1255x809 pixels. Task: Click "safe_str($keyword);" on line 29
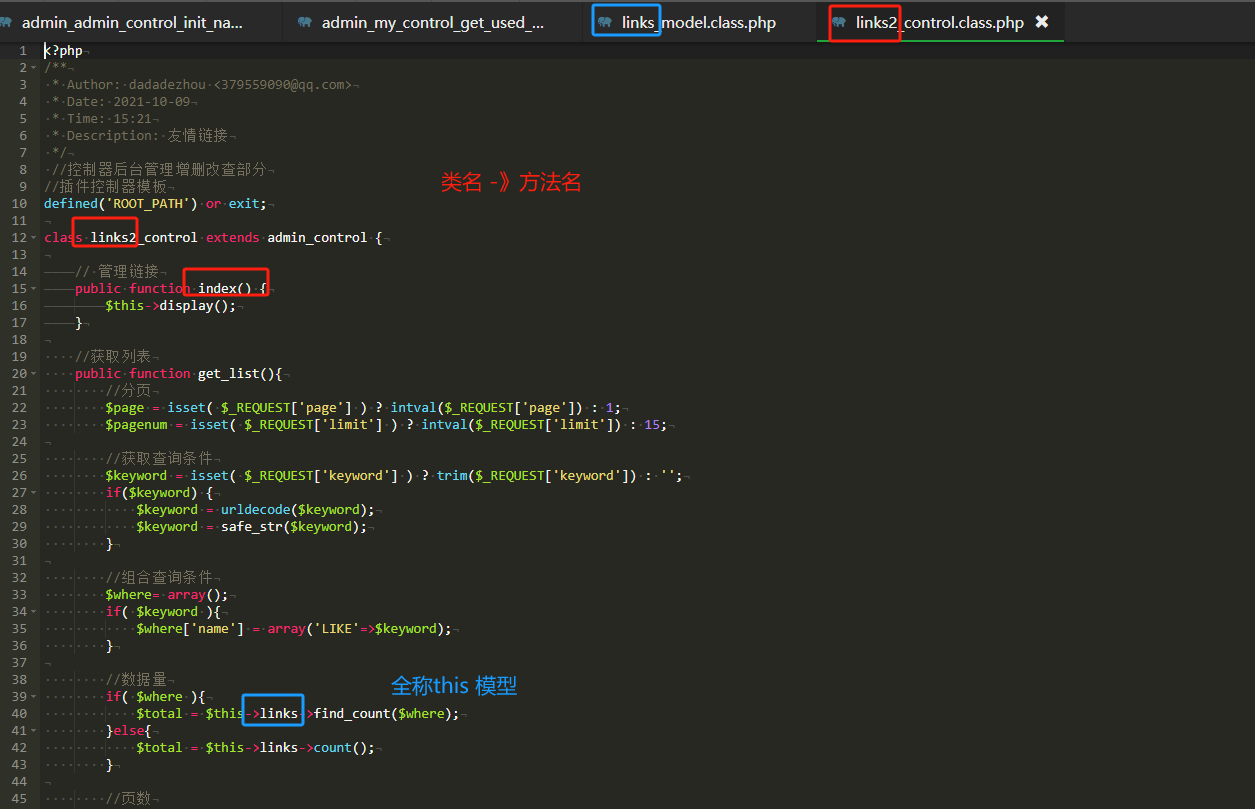293,527
